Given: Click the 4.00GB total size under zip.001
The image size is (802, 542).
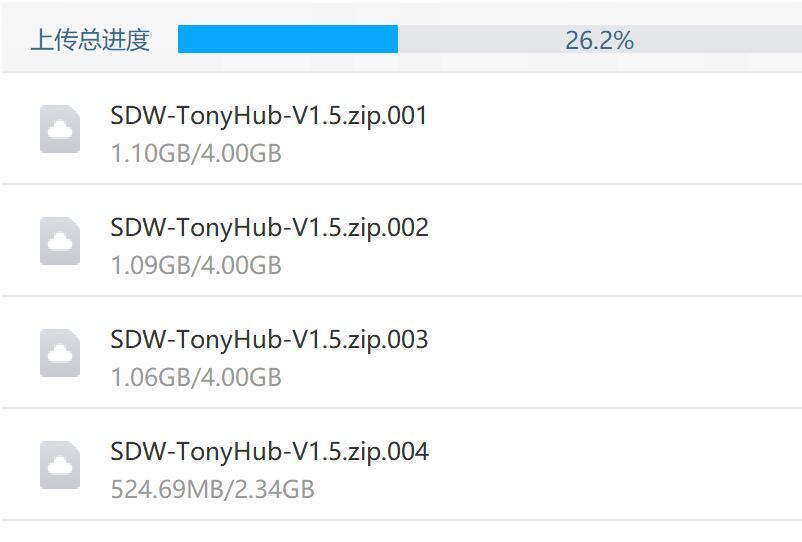Looking at the screenshot, I should (240, 153).
